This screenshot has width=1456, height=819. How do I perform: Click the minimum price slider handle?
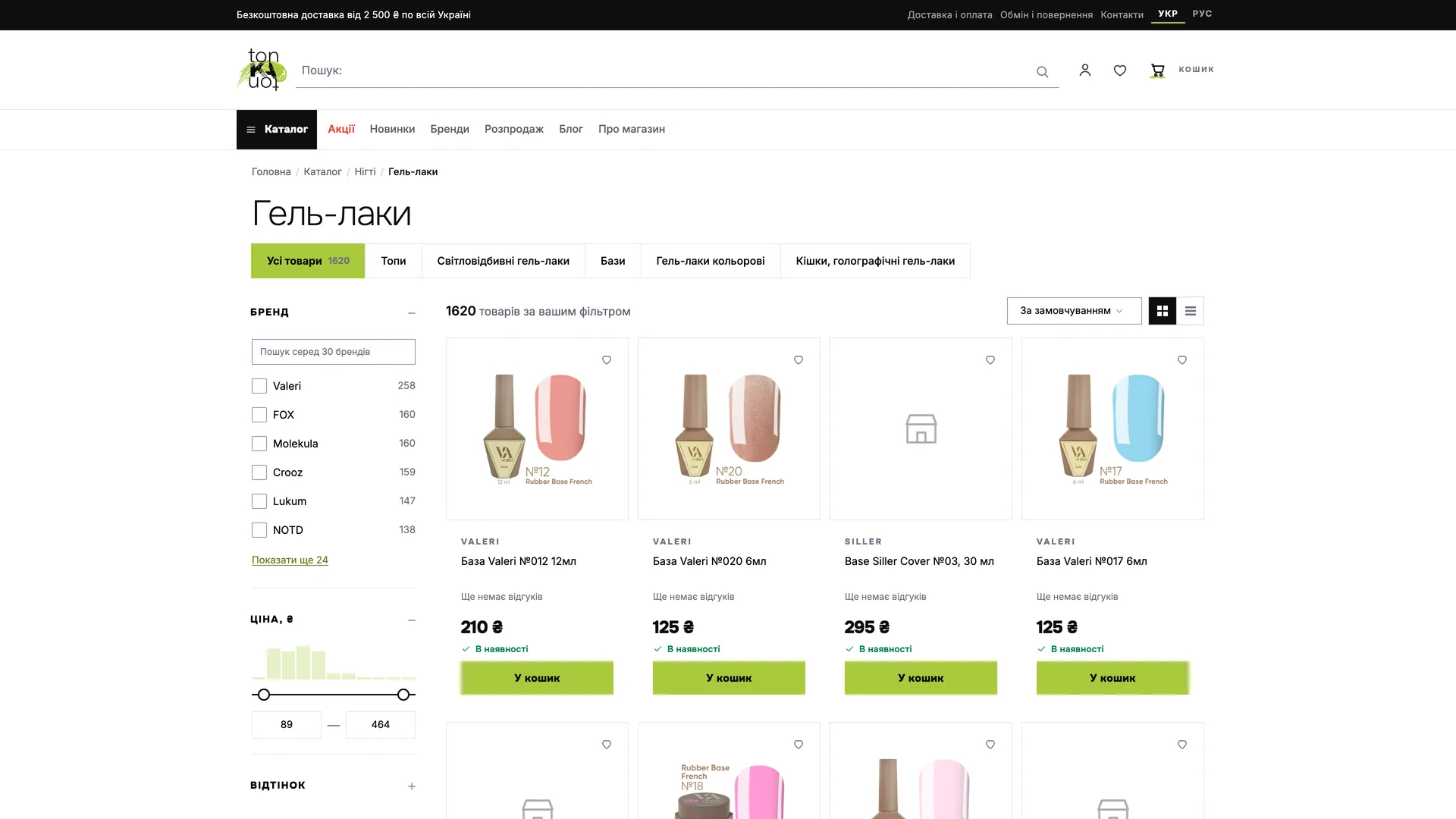click(264, 695)
